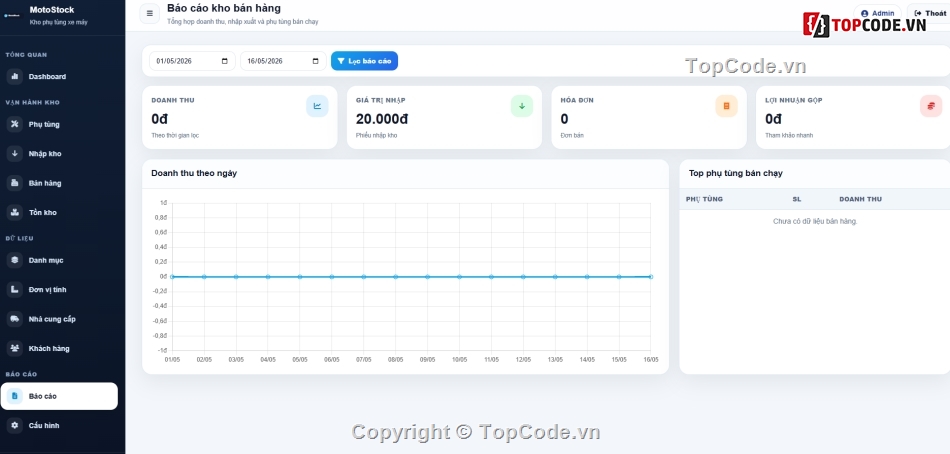Click the 'Phiếu nhập kho' caption

point(376,135)
